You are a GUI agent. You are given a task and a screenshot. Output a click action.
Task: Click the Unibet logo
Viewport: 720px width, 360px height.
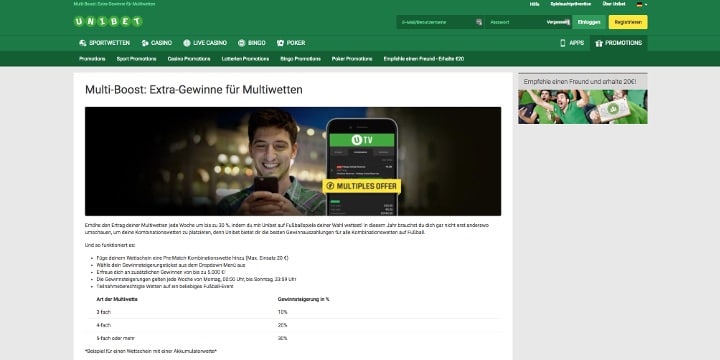coord(108,22)
